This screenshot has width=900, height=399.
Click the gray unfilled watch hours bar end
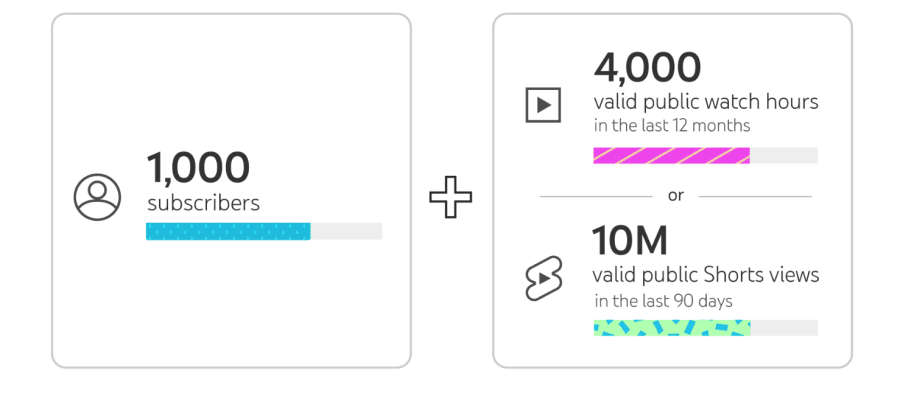[x=783, y=156]
